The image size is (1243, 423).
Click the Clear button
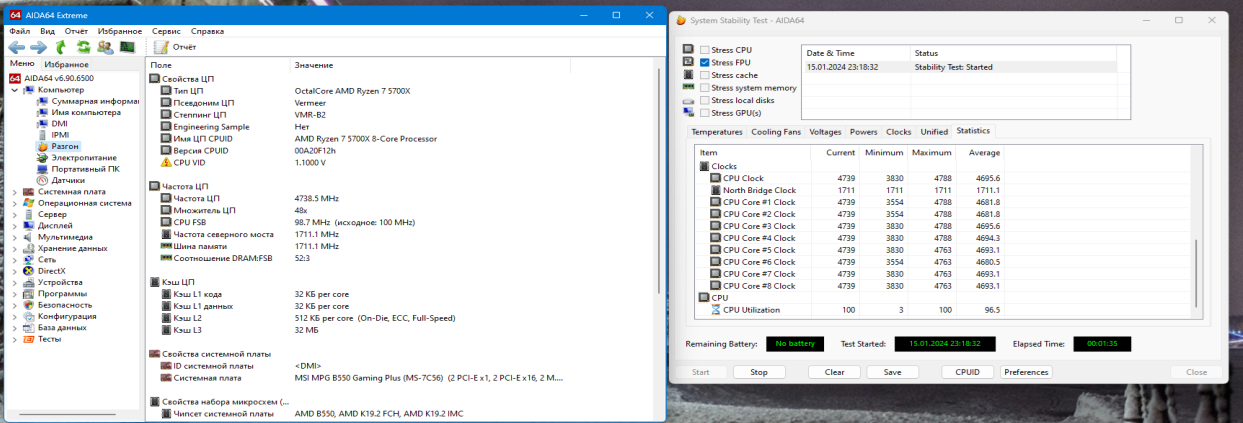click(834, 372)
